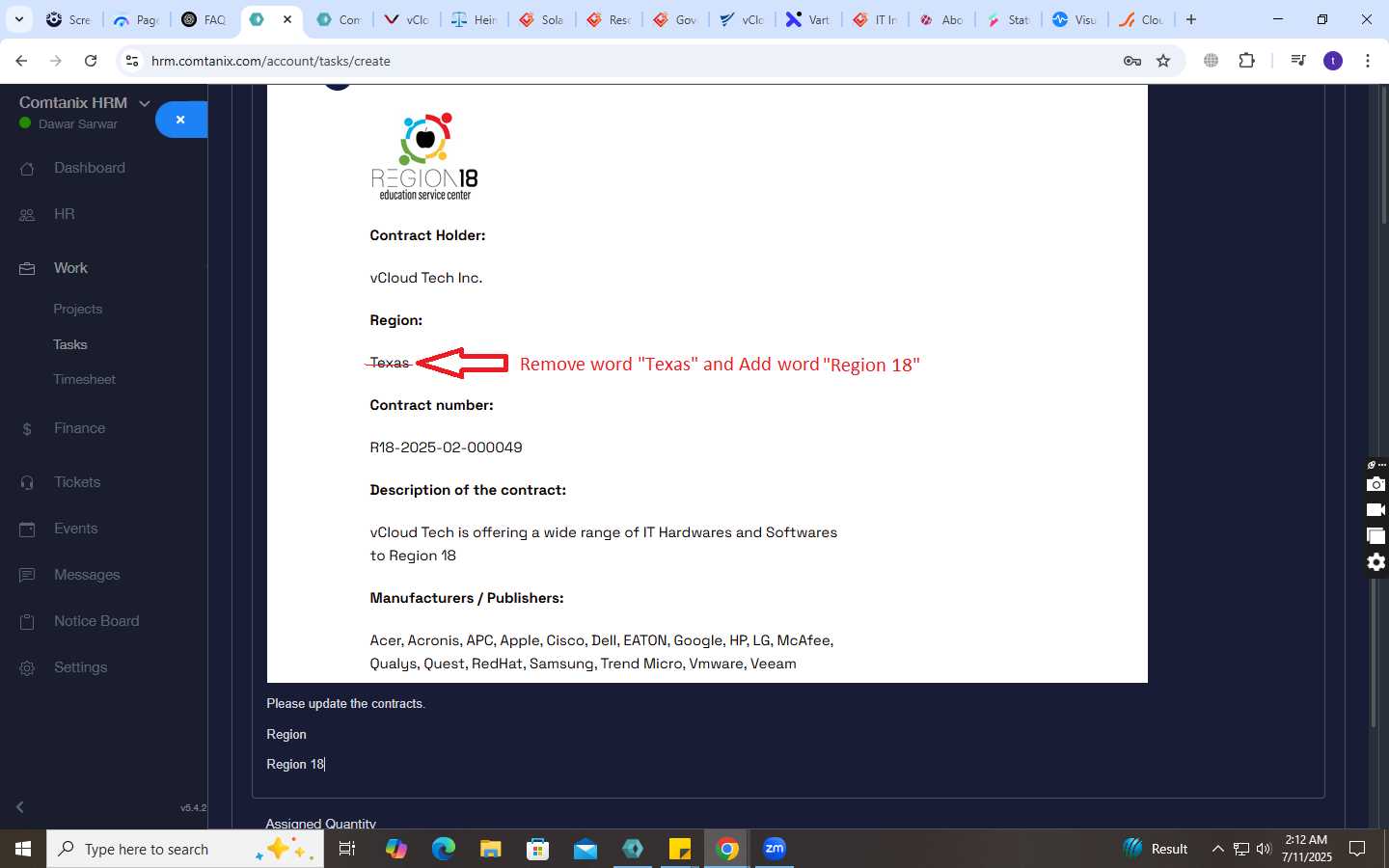1389x868 pixels.
Task: Click the Region 18 logo image
Action: pyautogui.click(x=424, y=156)
